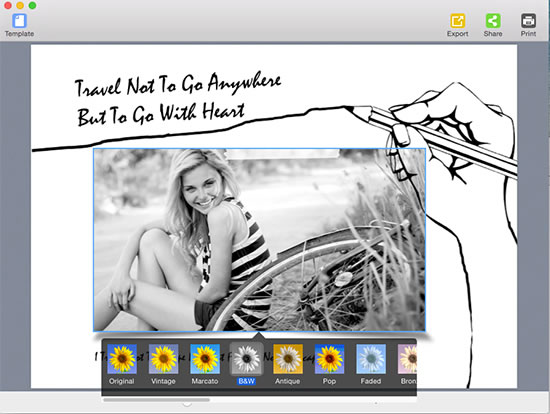Screen dimensions: 550x414
Task: Apply the Vintage filter thumbnail
Action: coord(163,359)
